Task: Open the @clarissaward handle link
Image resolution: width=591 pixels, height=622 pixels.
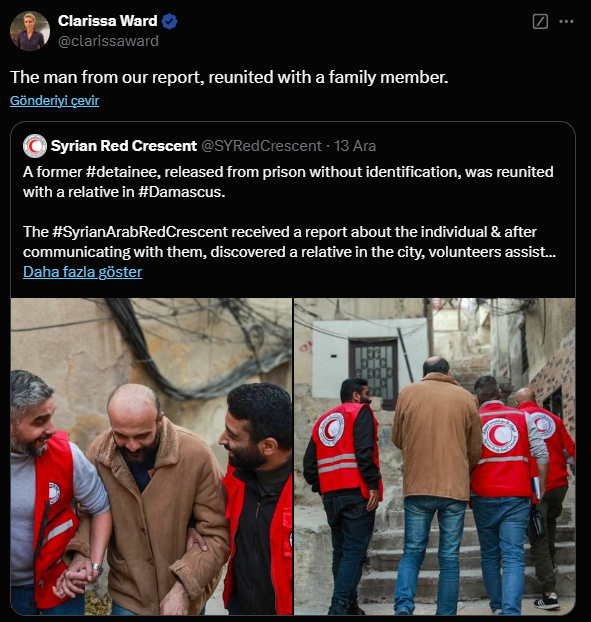Action: click(108, 41)
